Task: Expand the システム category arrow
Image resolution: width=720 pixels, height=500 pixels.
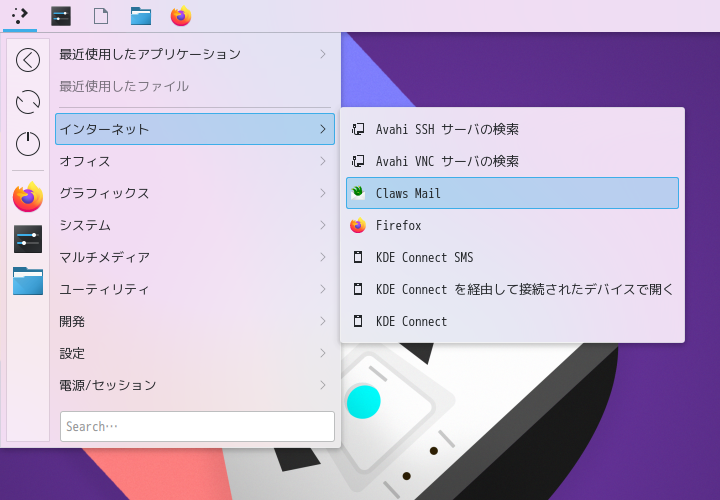Action: pyautogui.click(x=323, y=225)
